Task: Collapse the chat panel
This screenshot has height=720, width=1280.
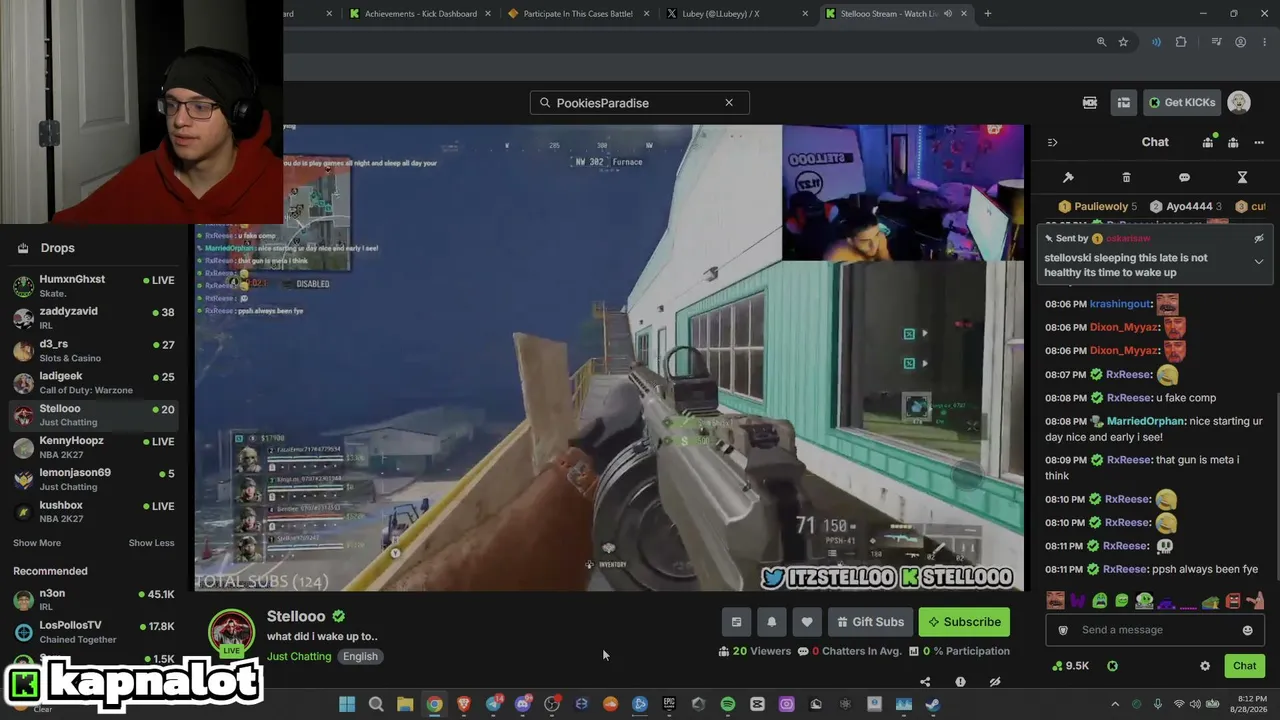Action: point(1052,142)
